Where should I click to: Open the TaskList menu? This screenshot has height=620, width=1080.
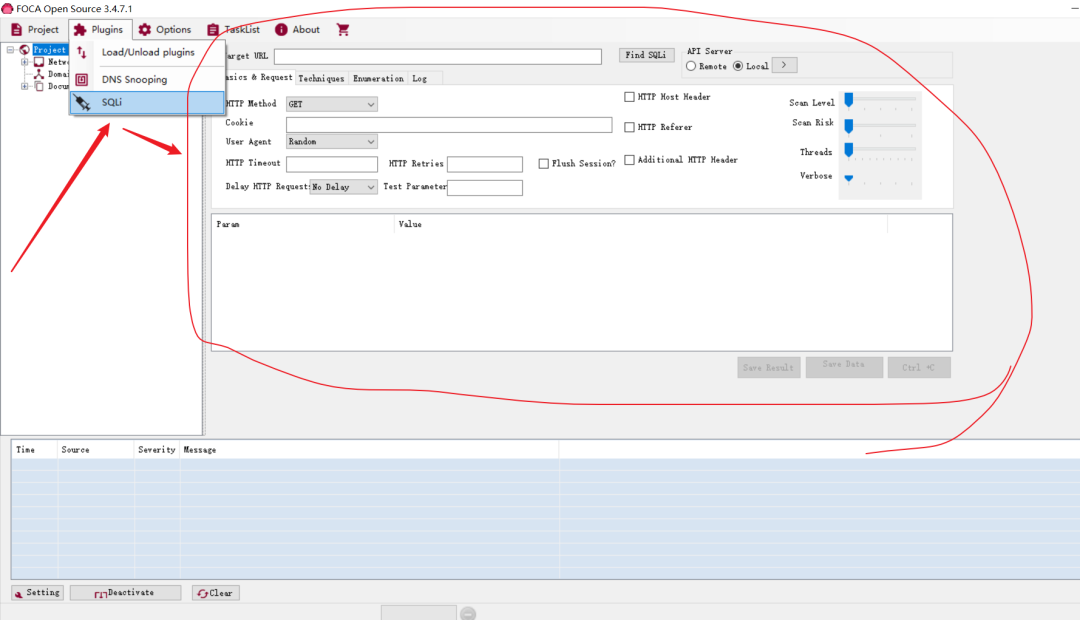coord(233,30)
